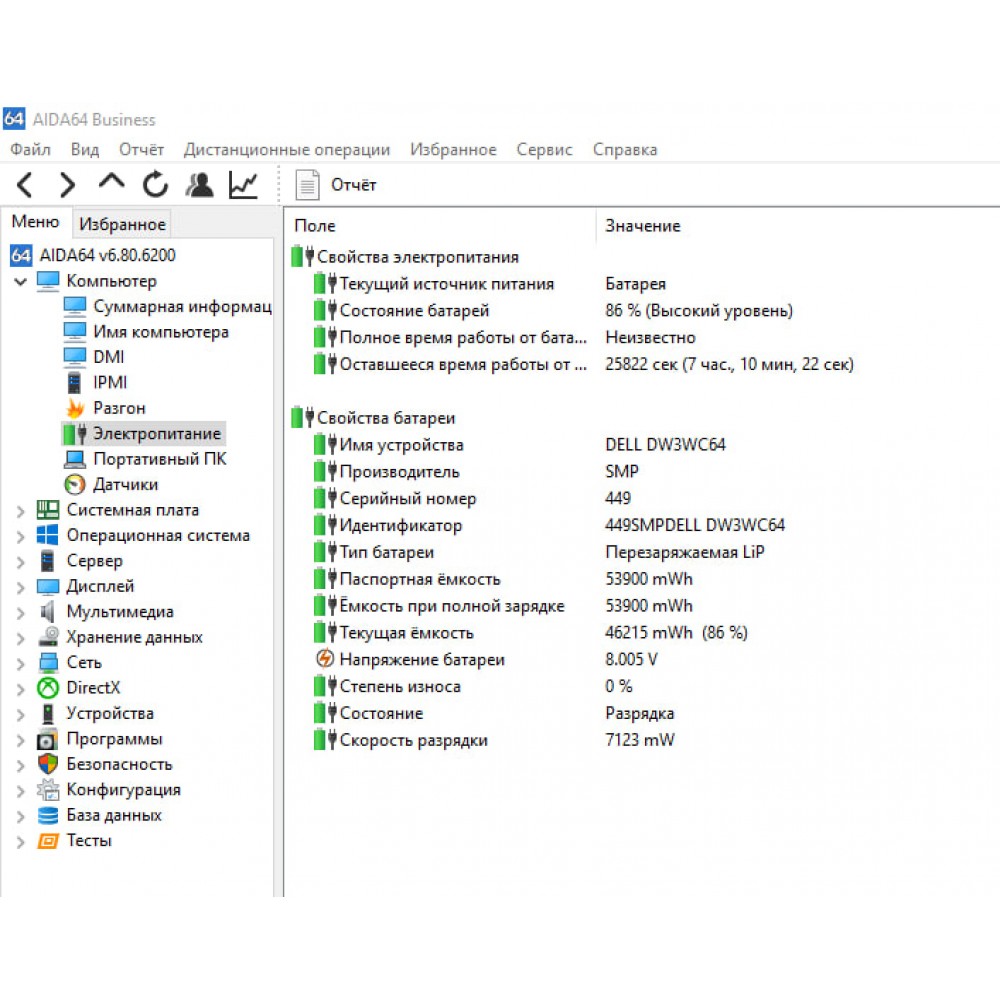Click the server tower icon for IPMI
Viewport: 1000px width, 1000px height.
(75, 383)
